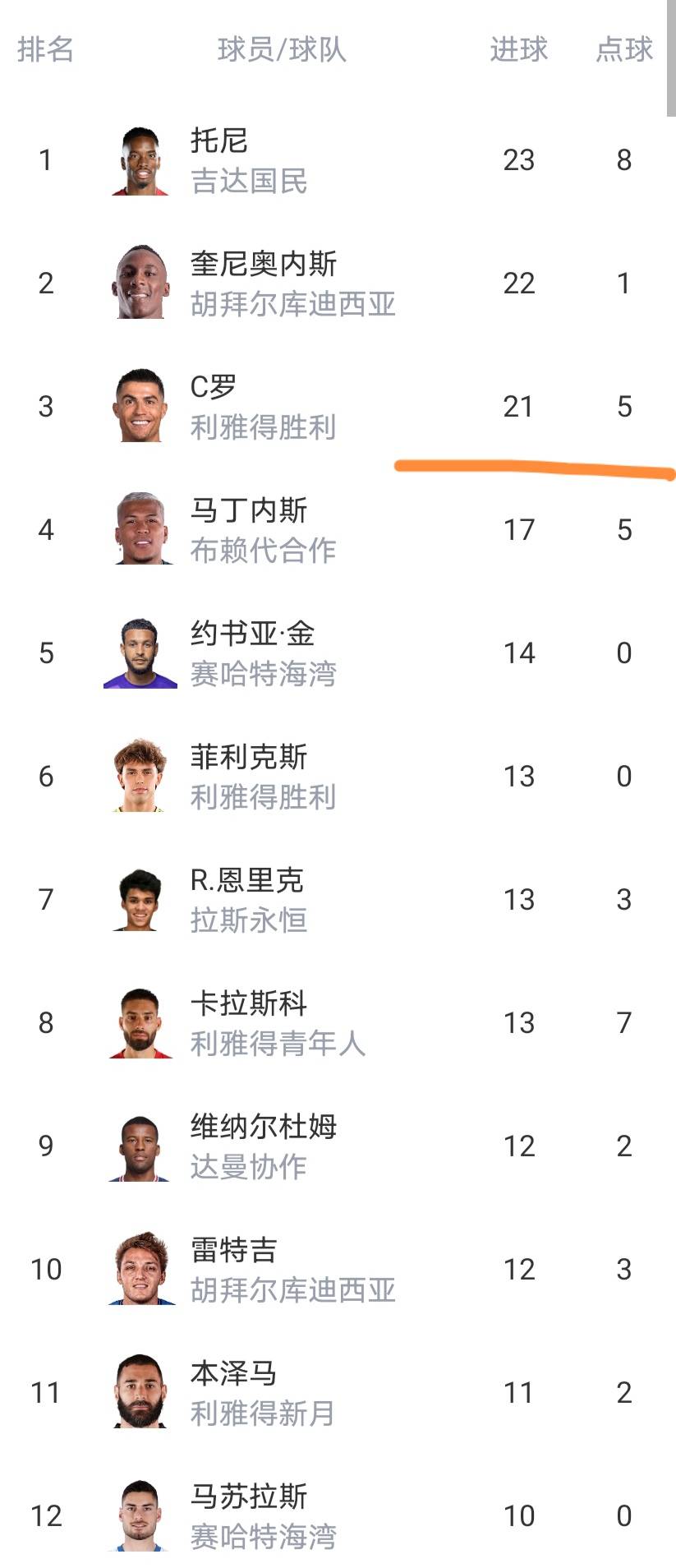Click team name 达曼协作
This screenshot has width=676, height=1568.
coord(249,1167)
